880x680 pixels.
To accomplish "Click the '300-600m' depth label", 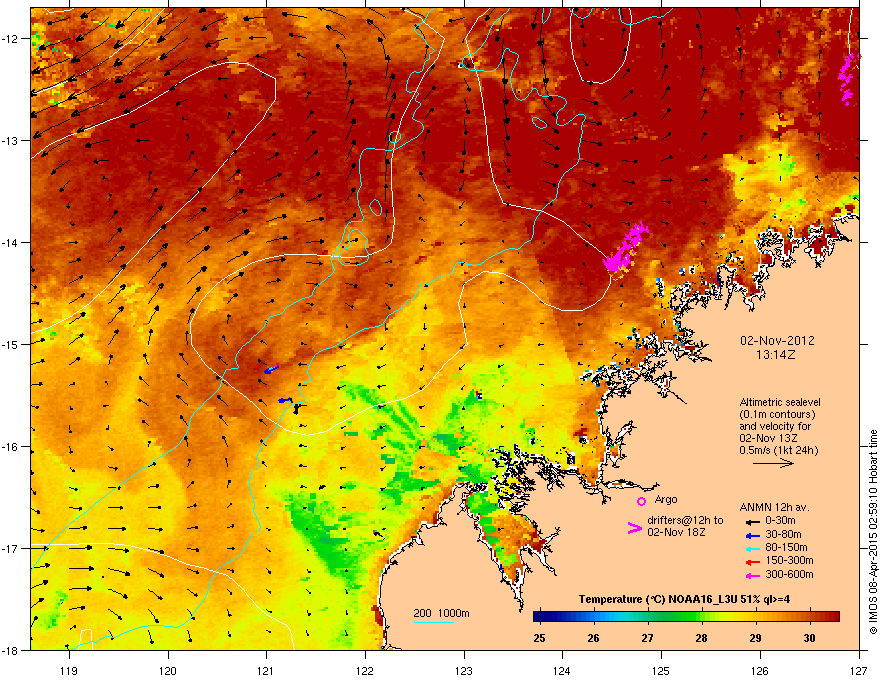I will [789, 575].
